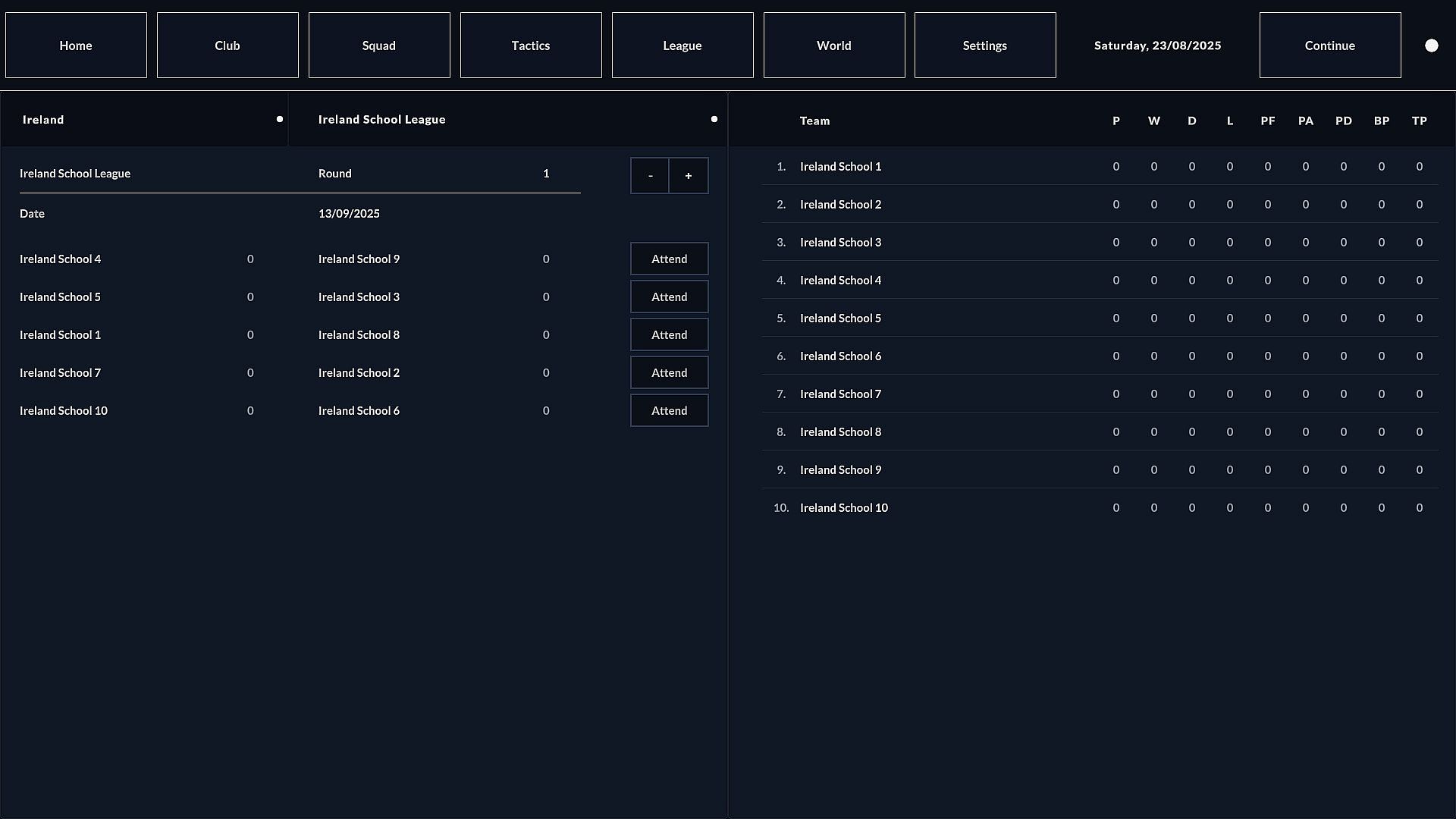The height and width of the screenshot is (819, 1456).
Task: Click Ireland School 9 in fixtures list
Action: pos(359,259)
